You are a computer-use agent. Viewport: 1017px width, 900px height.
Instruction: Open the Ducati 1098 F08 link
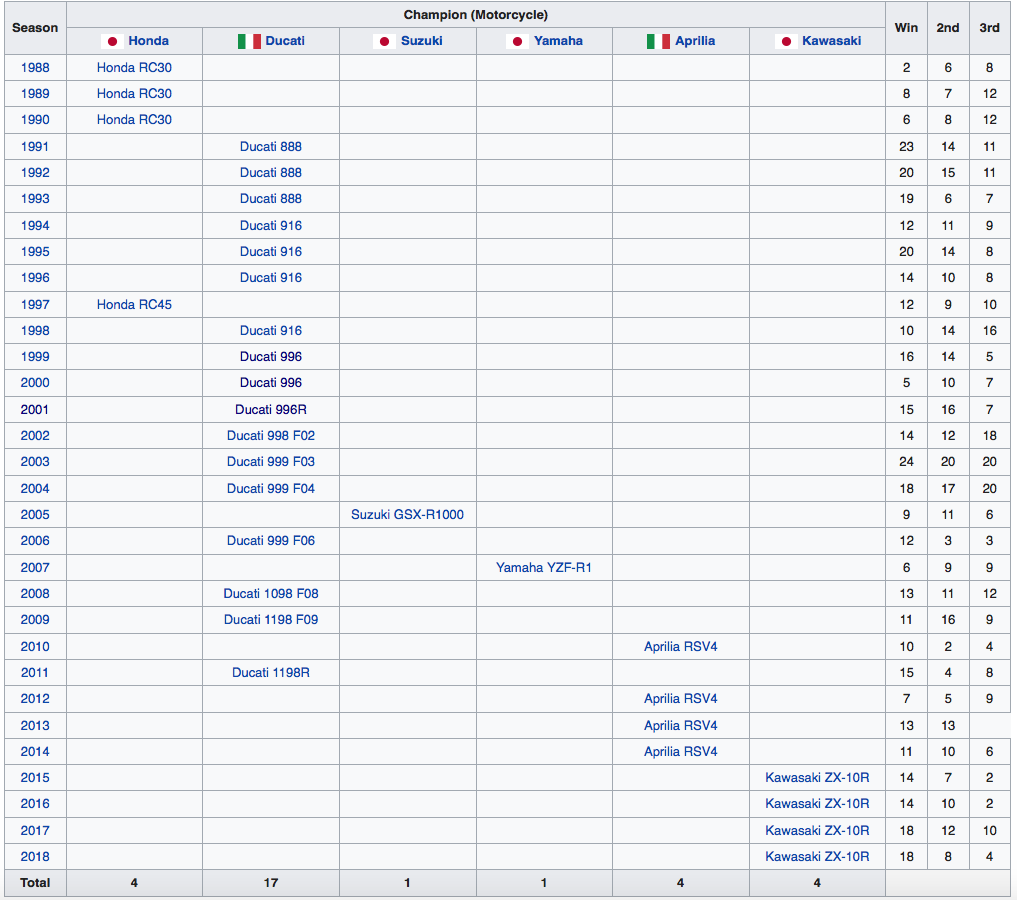click(271, 594)
